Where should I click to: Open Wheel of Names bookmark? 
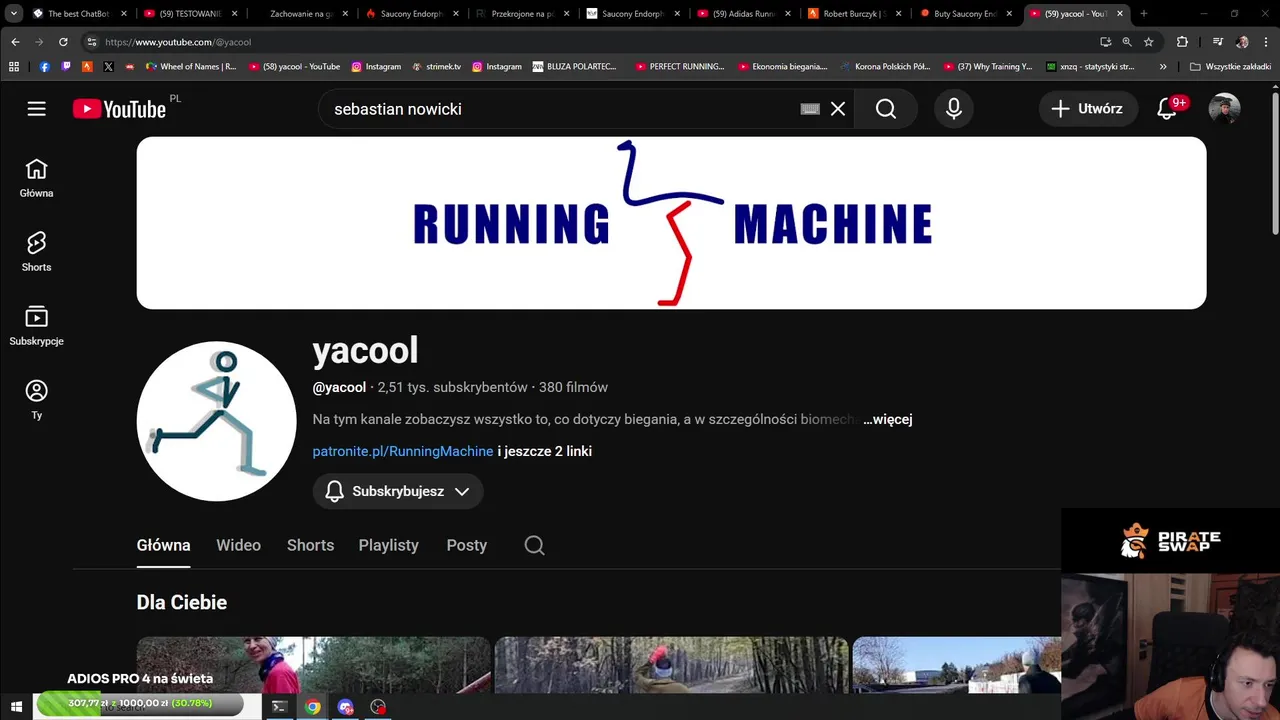click(191, 67)
